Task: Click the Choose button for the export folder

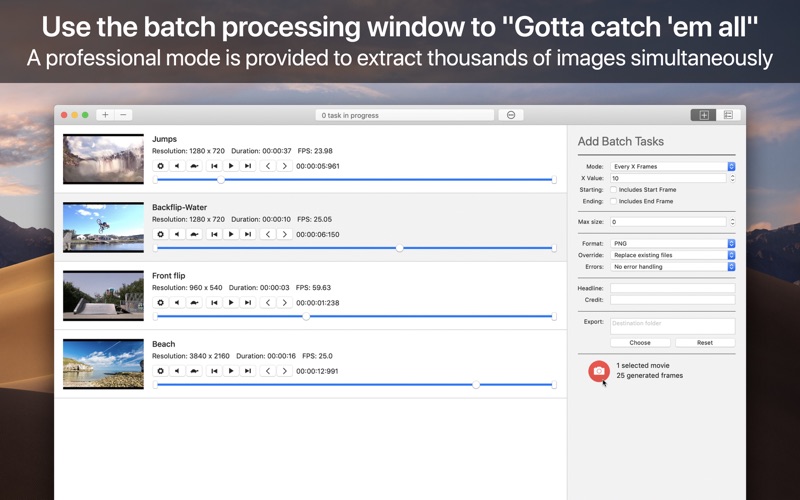Action: [x=640, y=343]
